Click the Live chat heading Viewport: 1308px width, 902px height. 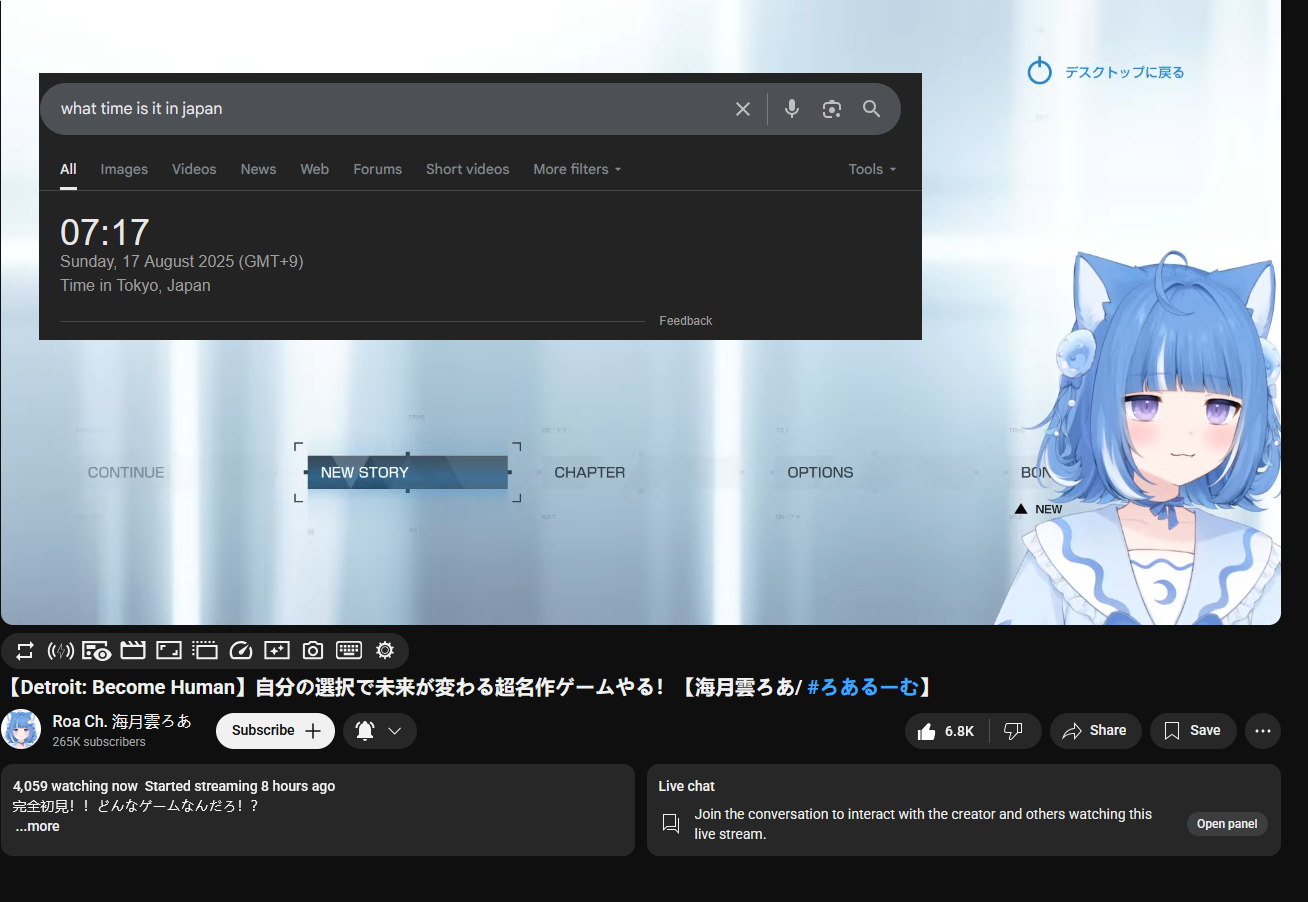686,786
